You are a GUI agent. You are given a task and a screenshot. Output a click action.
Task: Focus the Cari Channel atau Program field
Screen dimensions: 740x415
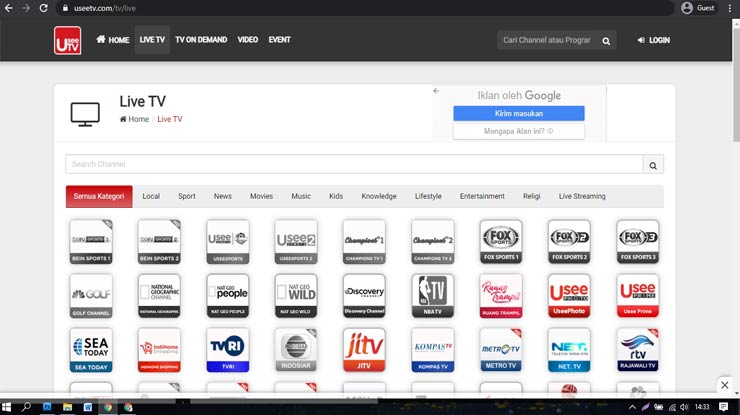547,41
